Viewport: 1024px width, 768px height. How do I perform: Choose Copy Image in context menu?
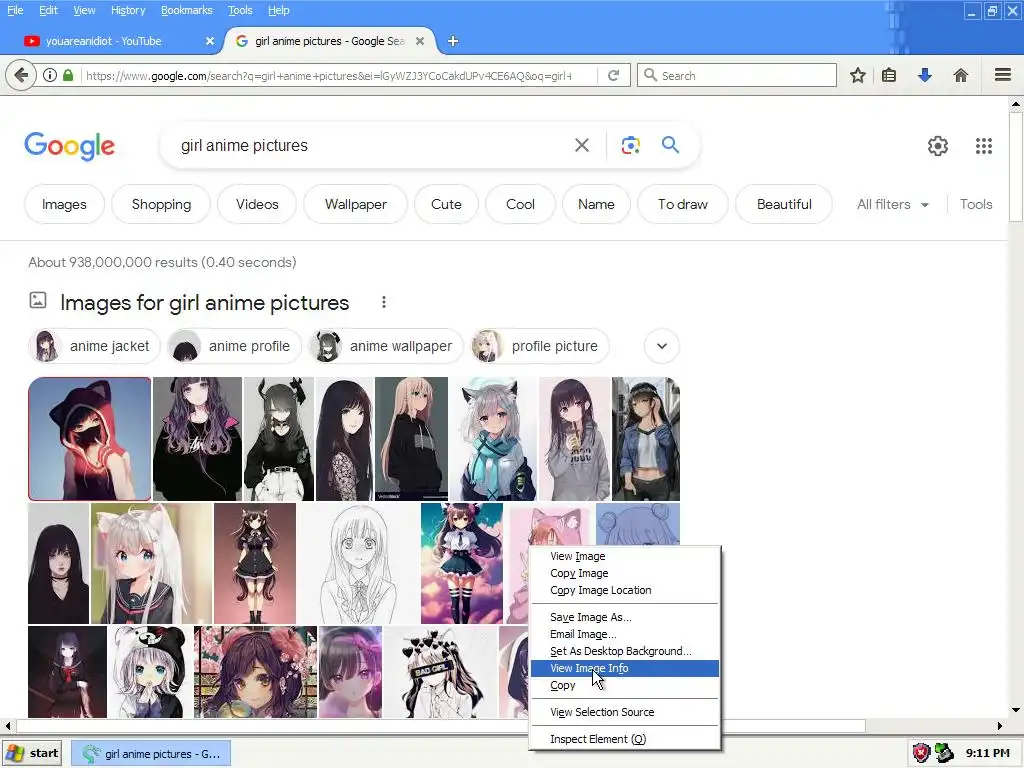[624, 573]
